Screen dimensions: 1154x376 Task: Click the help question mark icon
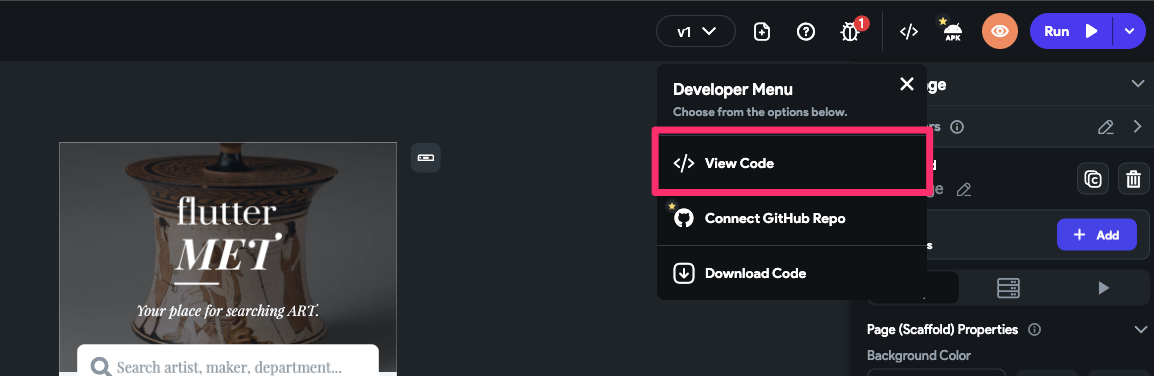806,32
